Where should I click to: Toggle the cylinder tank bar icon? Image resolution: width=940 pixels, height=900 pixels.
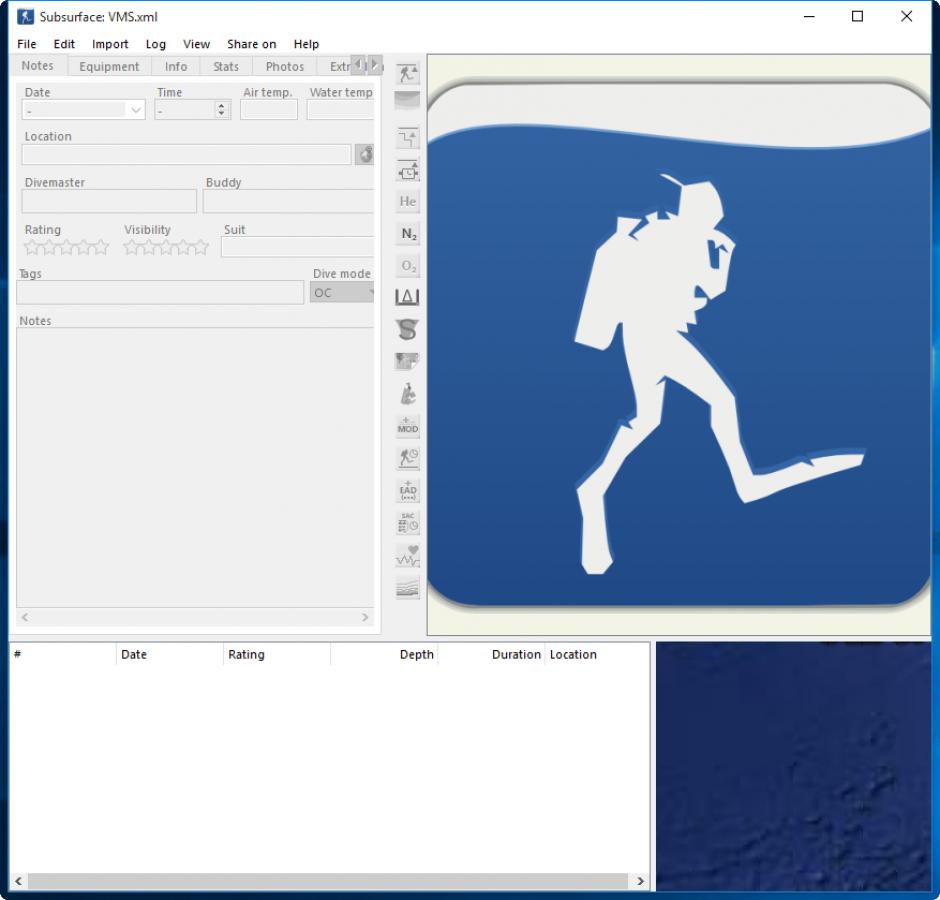pos(408,394)
